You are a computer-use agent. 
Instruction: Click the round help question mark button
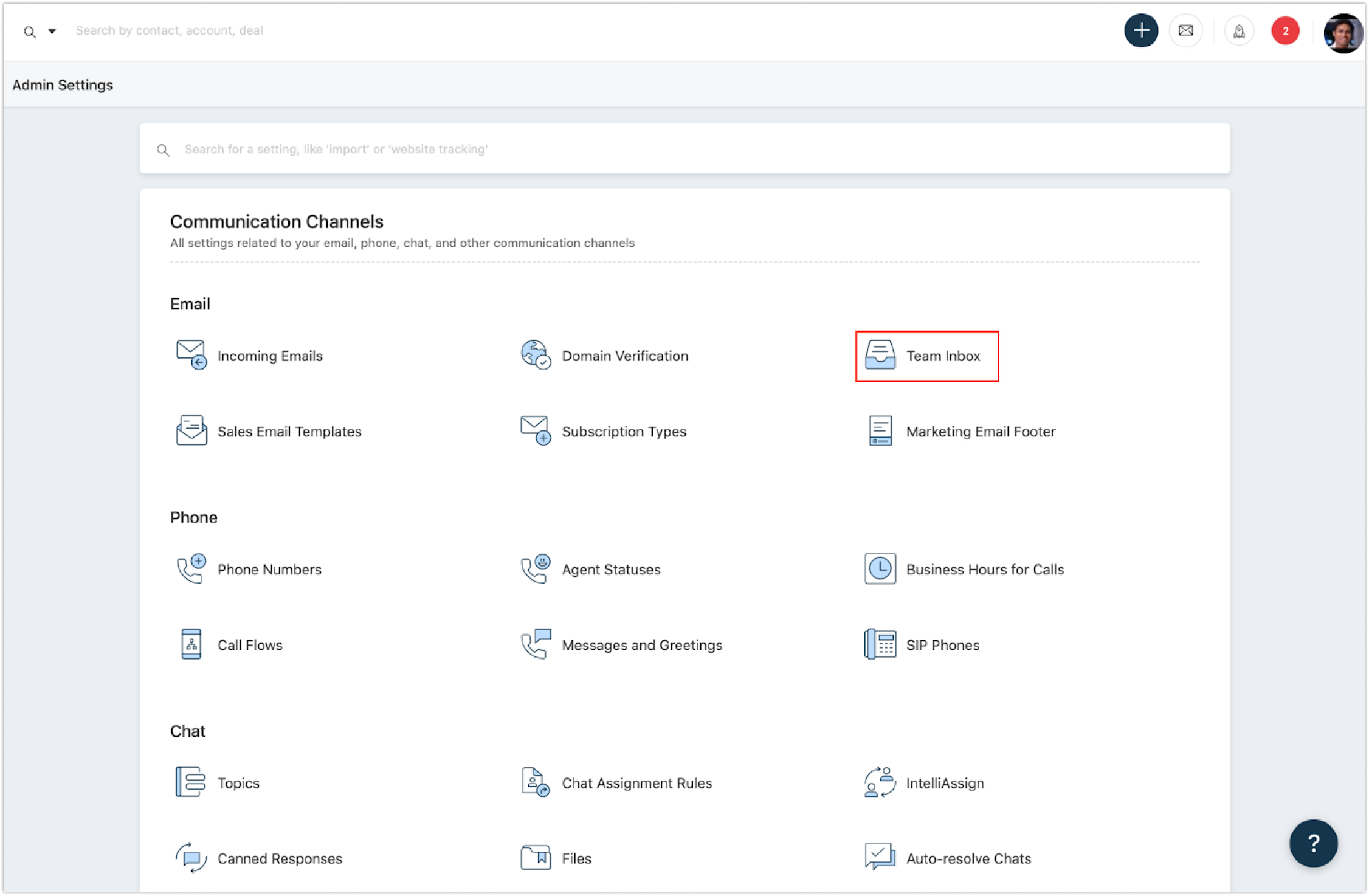1313,843
